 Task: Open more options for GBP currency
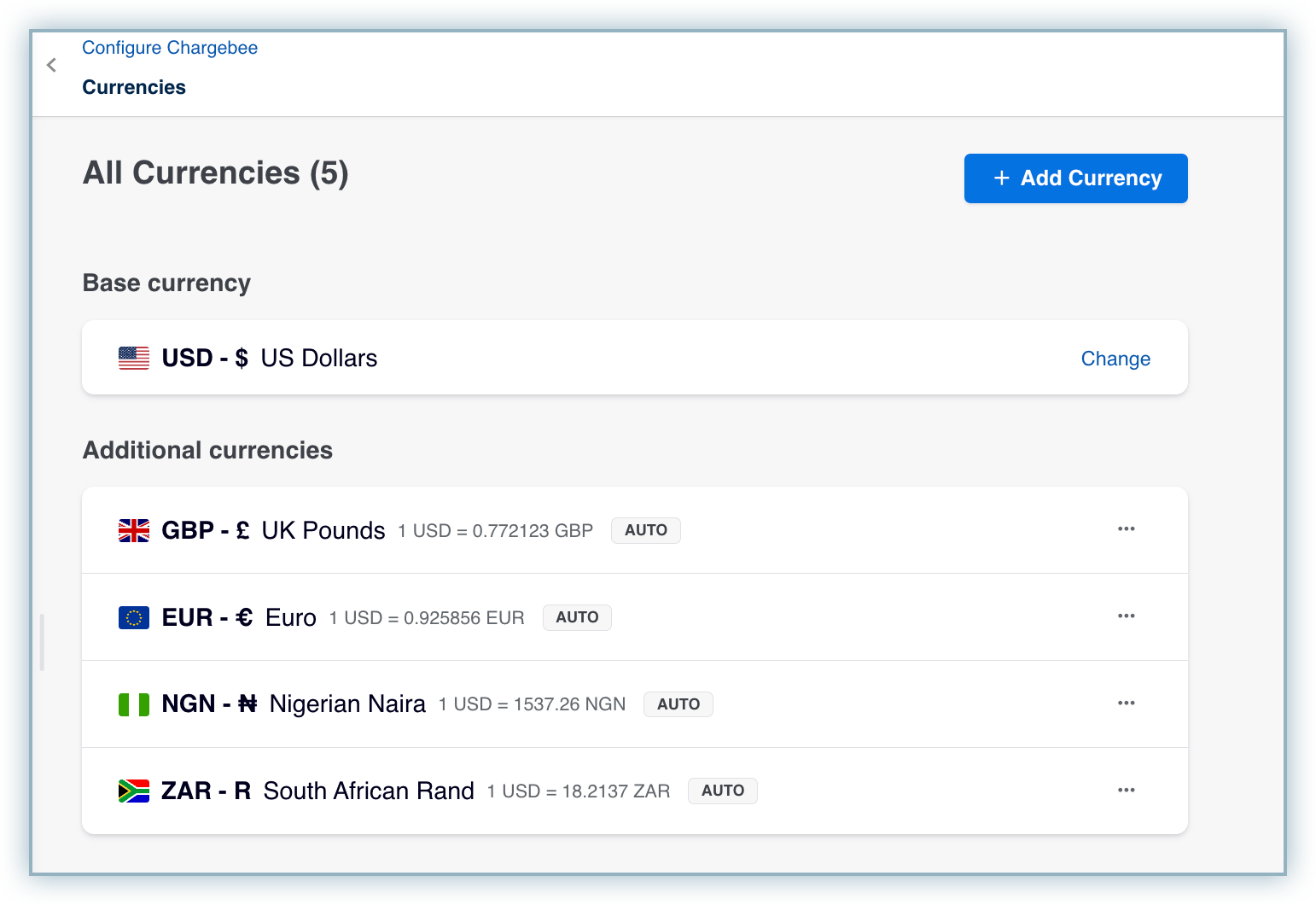(x=1126, y=529)
